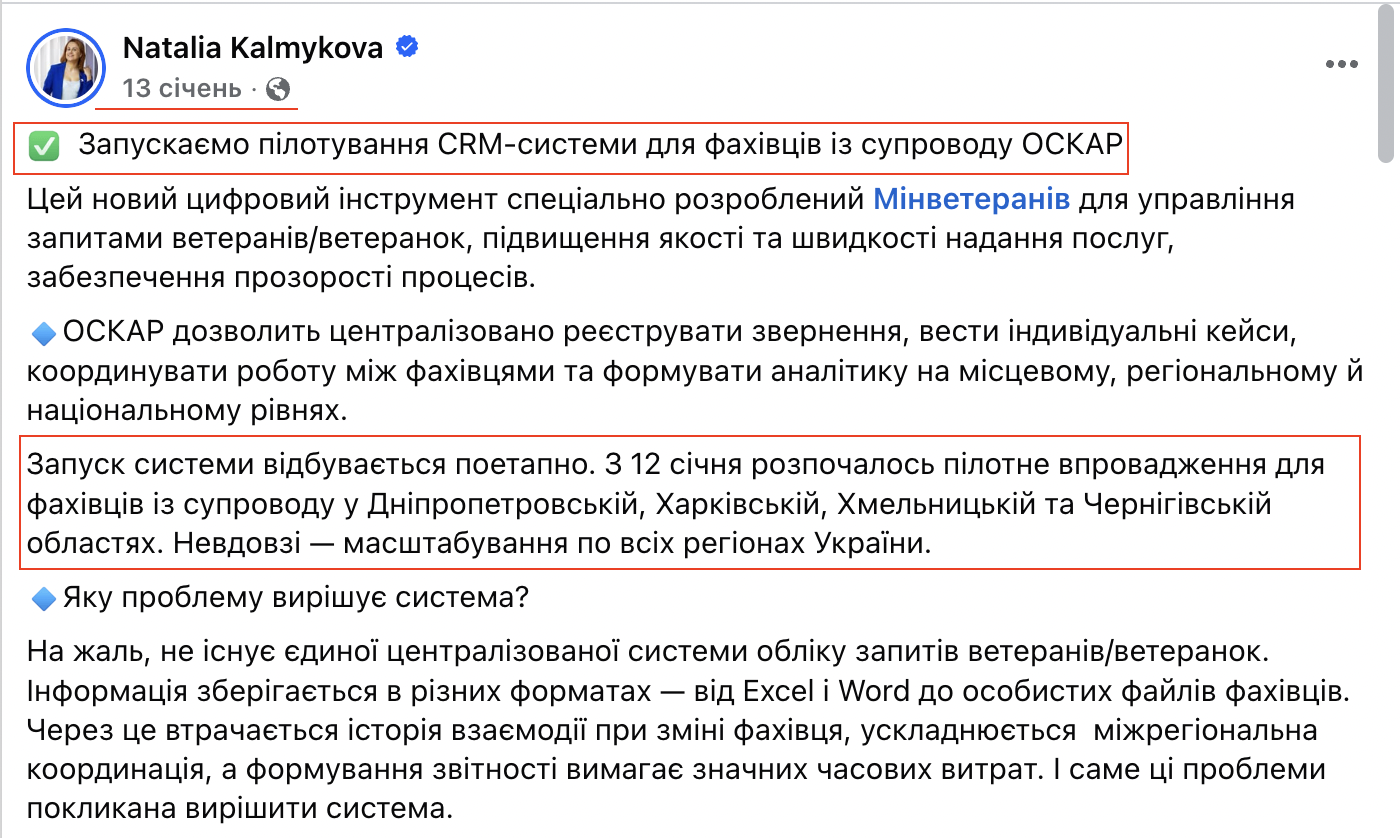This screenshot has height=838, width=1400.
Task: Click the question 'Яку проблему вирішує система?'
Action: [x=295, y=599]
